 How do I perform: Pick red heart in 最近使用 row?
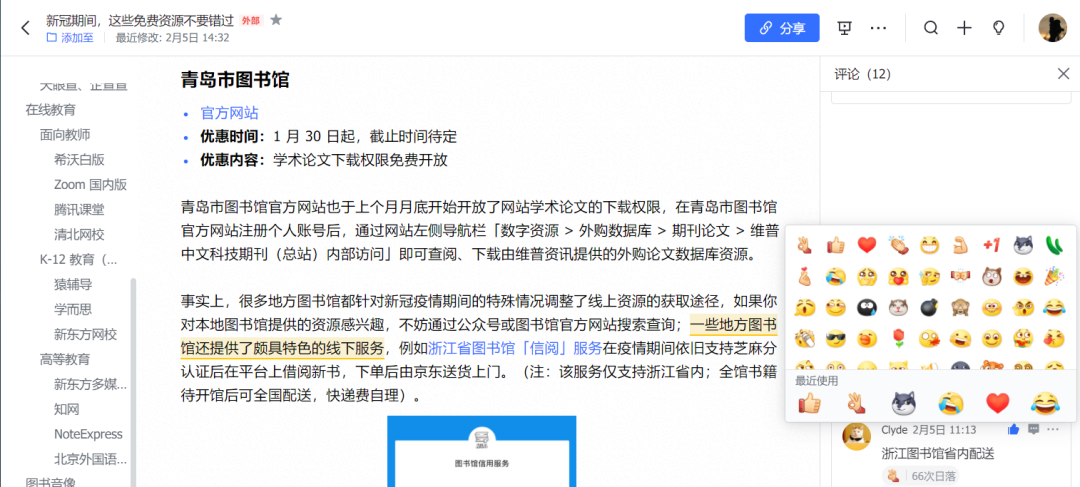point(997,402)
